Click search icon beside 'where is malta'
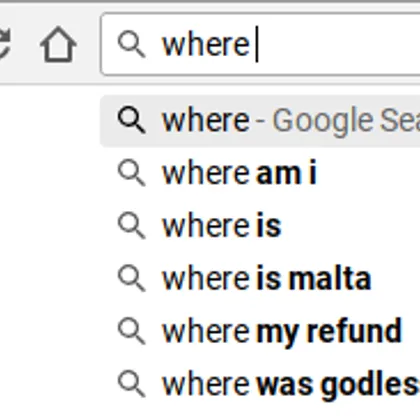The image size is (420, 420). coord(131,278)
